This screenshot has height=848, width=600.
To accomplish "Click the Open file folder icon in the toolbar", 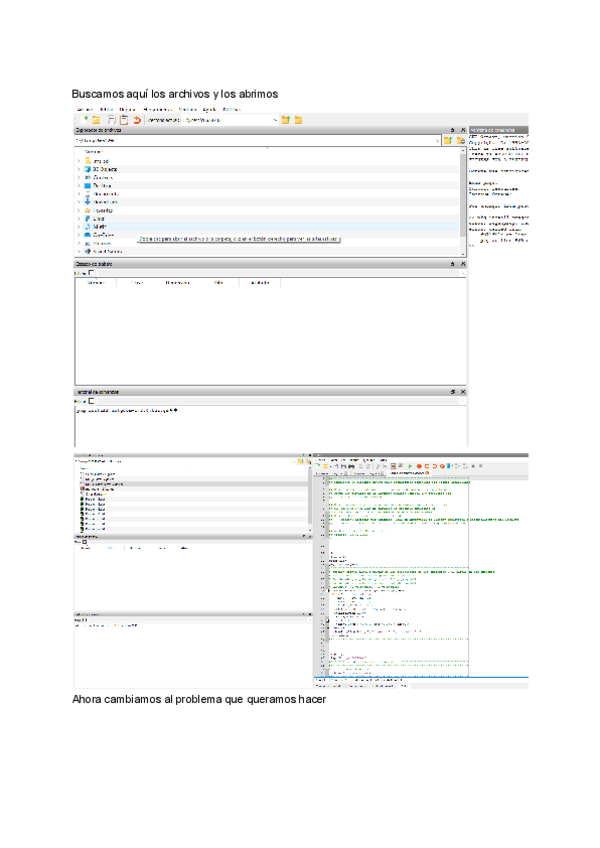I will [96, 120].
